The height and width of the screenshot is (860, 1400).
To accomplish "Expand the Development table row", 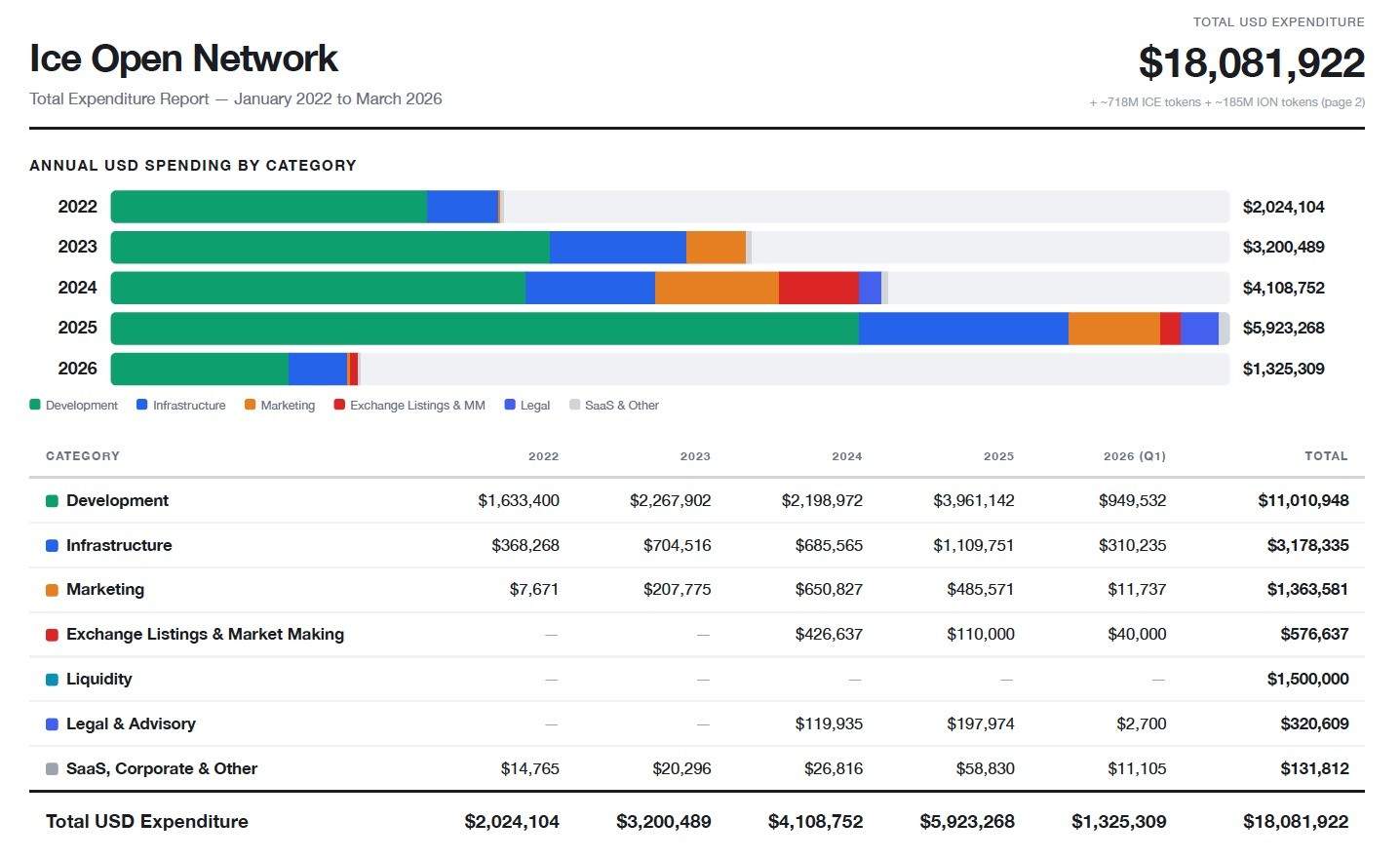I will point(117,500).
